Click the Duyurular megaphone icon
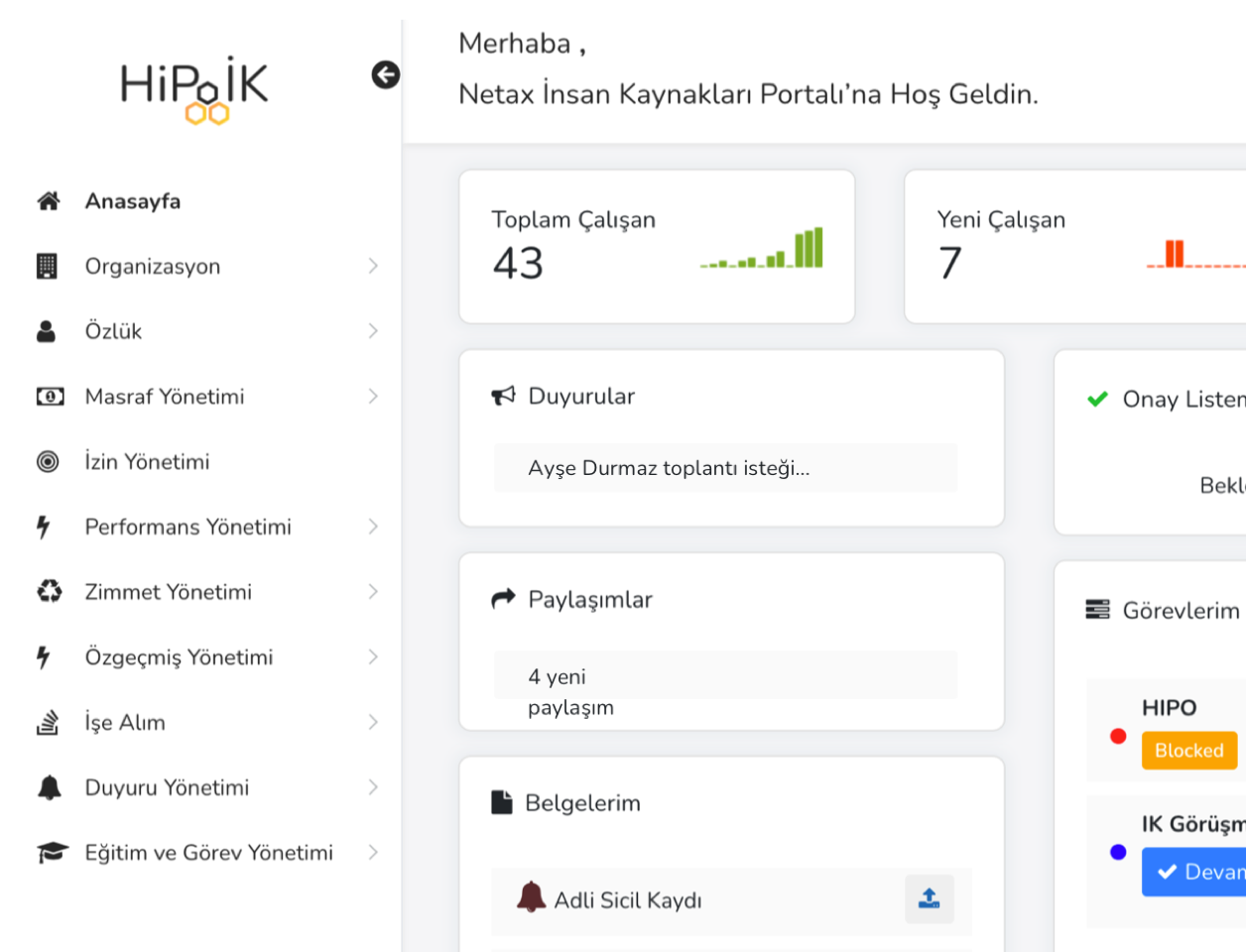Screen dimensions: 1246x952 click(x=504, y=396)
